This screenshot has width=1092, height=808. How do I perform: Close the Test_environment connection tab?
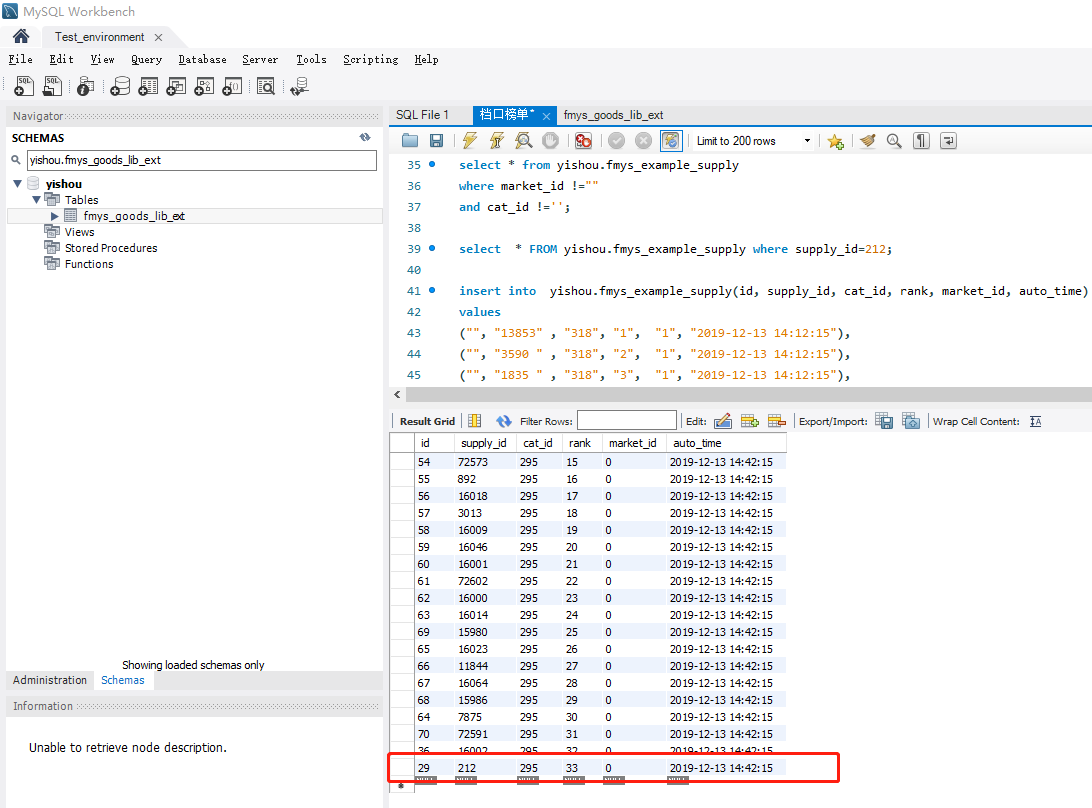158,38
